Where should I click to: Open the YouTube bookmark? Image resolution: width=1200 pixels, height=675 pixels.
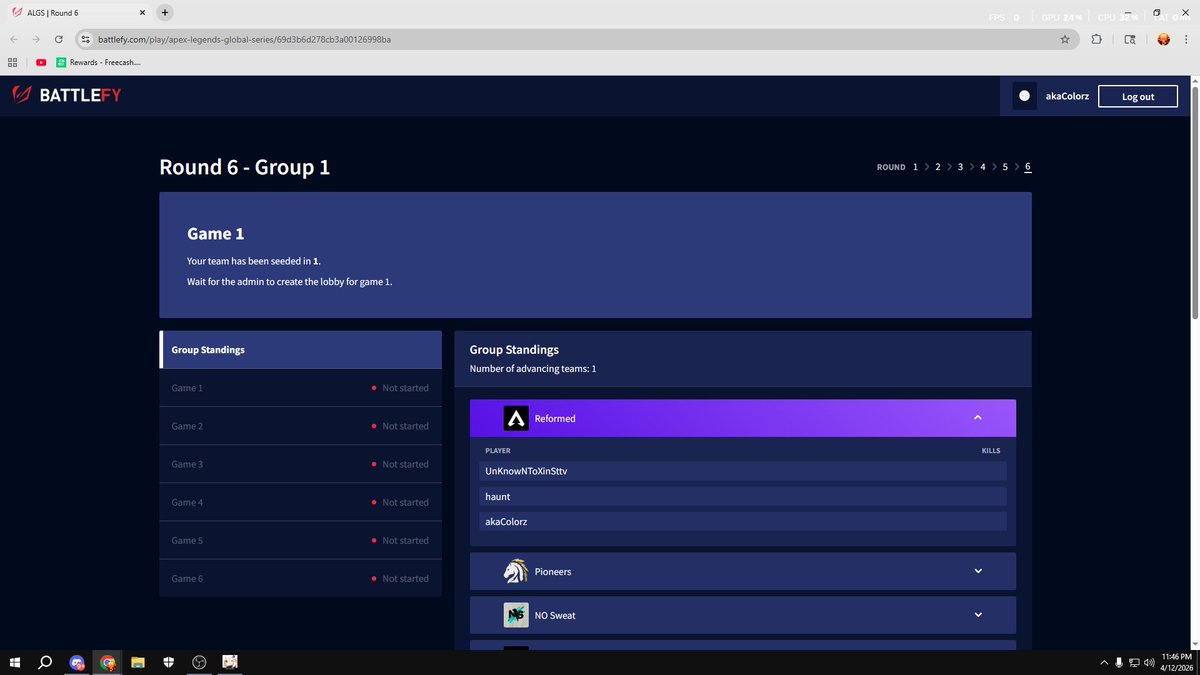tap(41, 62)
